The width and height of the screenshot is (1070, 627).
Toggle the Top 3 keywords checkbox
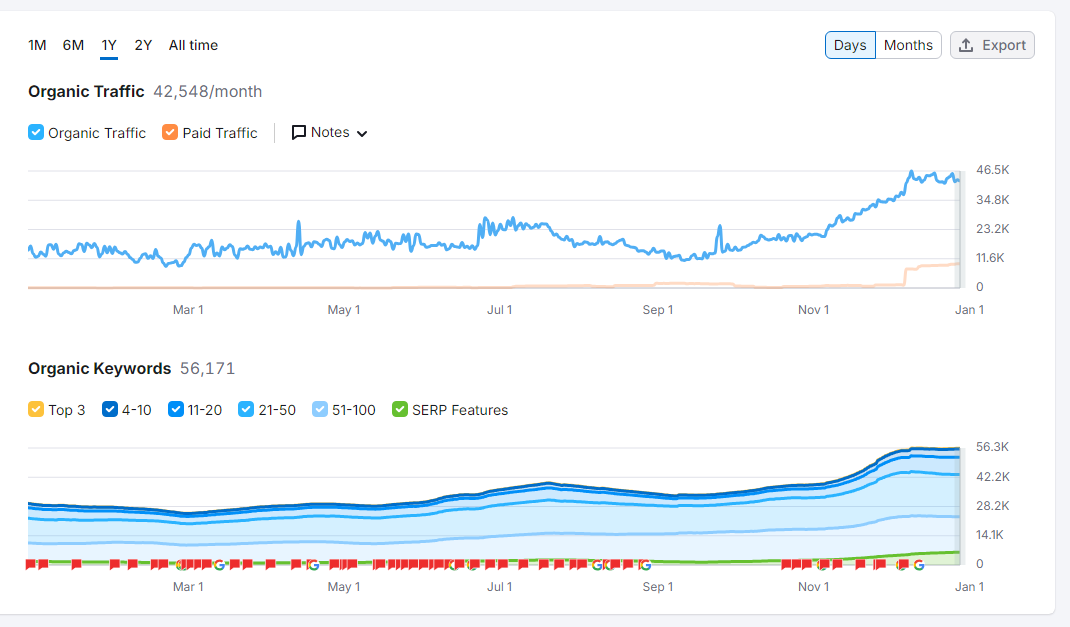coord(36,409)
